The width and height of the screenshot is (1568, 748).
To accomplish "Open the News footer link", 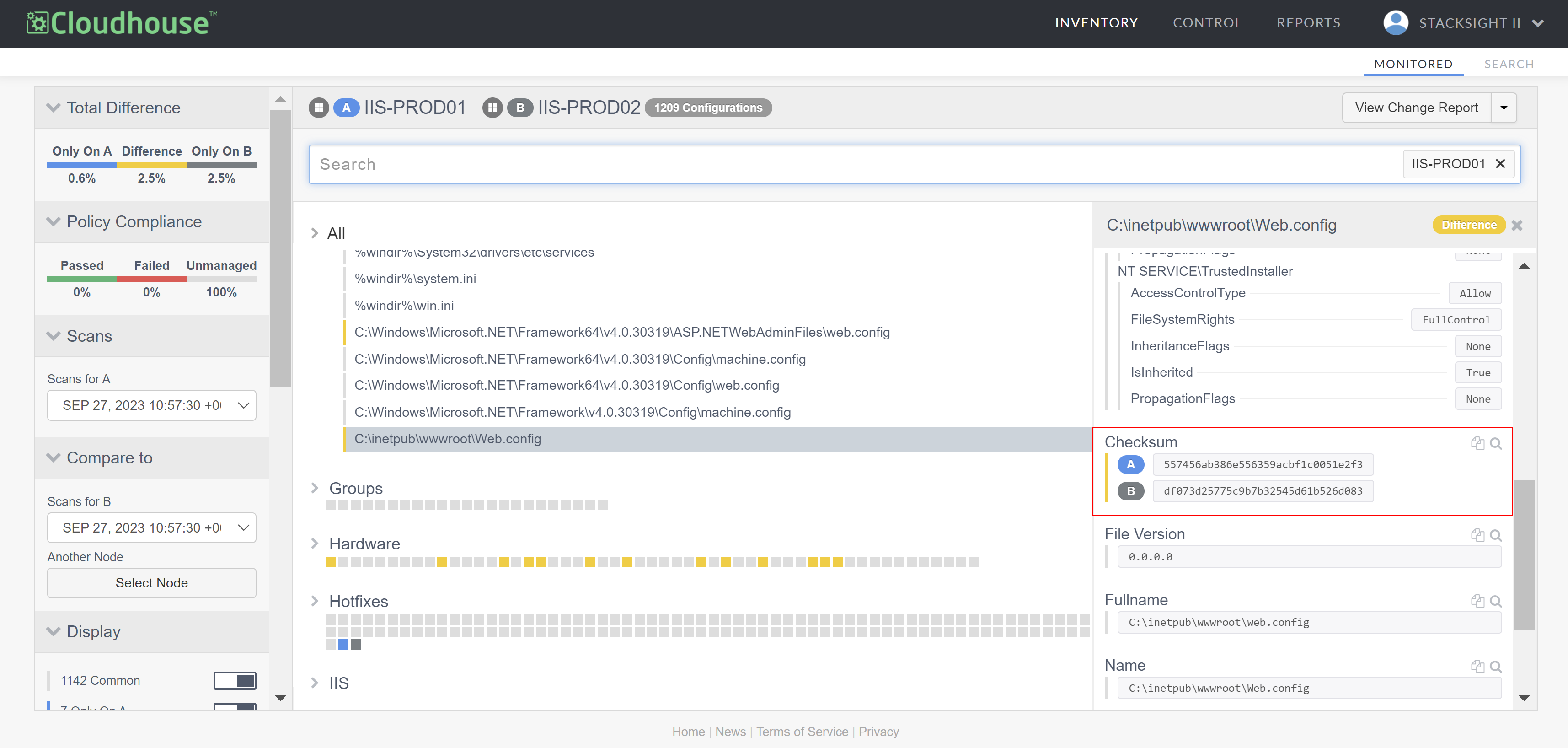I will pyautogui.click(x=730, y=732).
